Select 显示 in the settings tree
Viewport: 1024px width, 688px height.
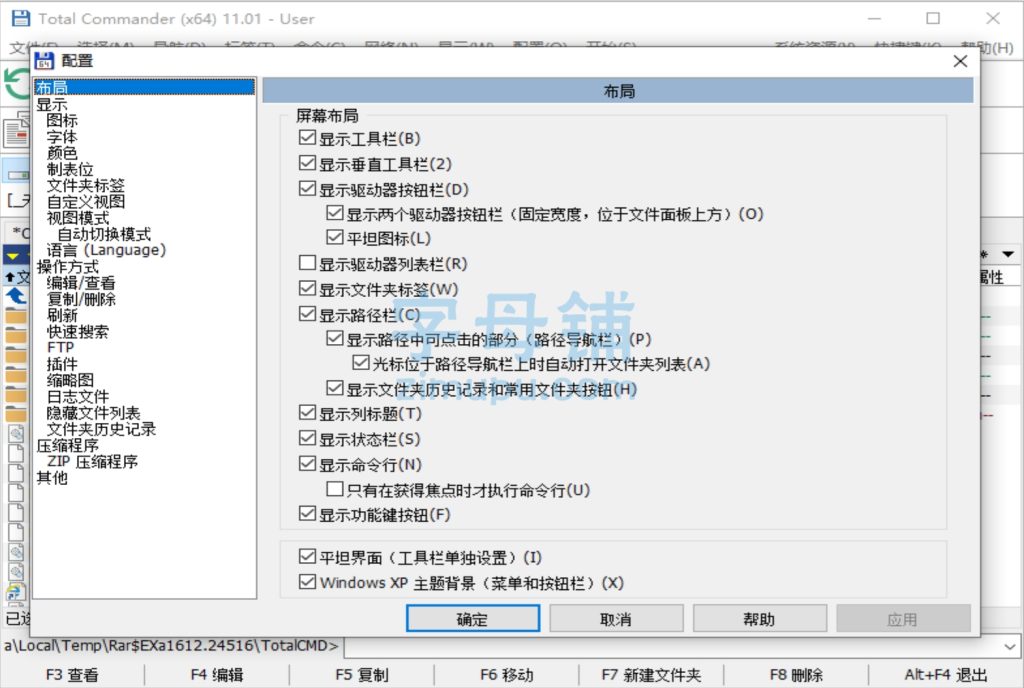coord(52,104)
